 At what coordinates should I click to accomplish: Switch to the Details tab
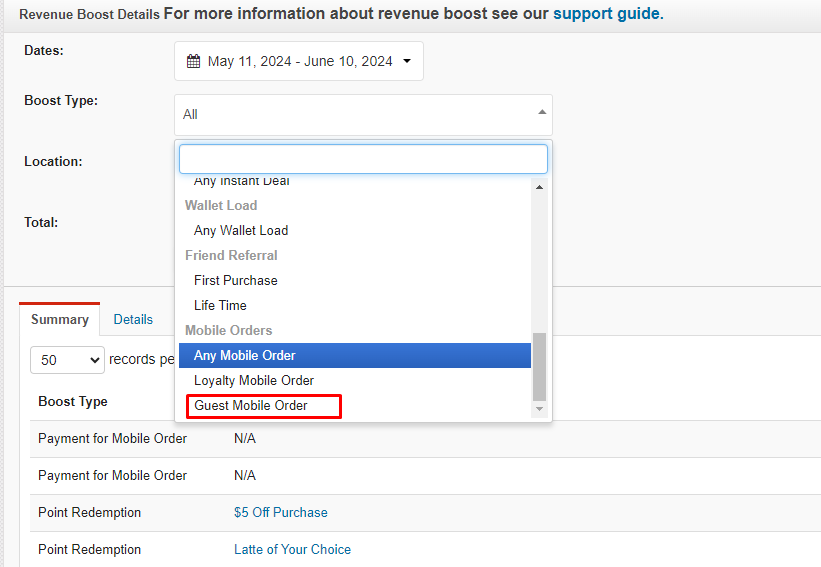tap(133, 319)
